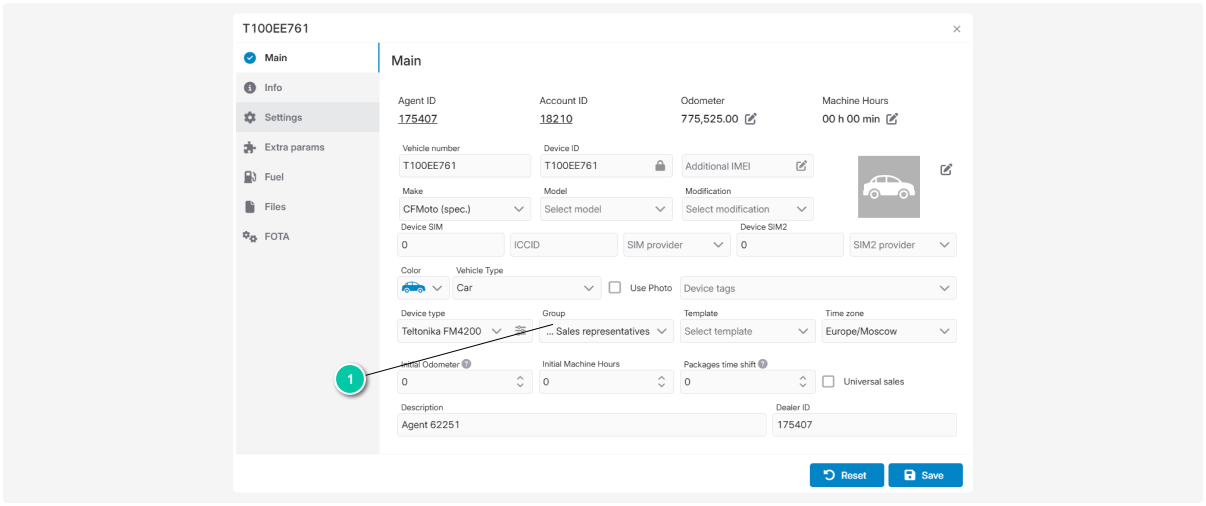Open the Make dropdown showing CFMoto

point(464,209)
